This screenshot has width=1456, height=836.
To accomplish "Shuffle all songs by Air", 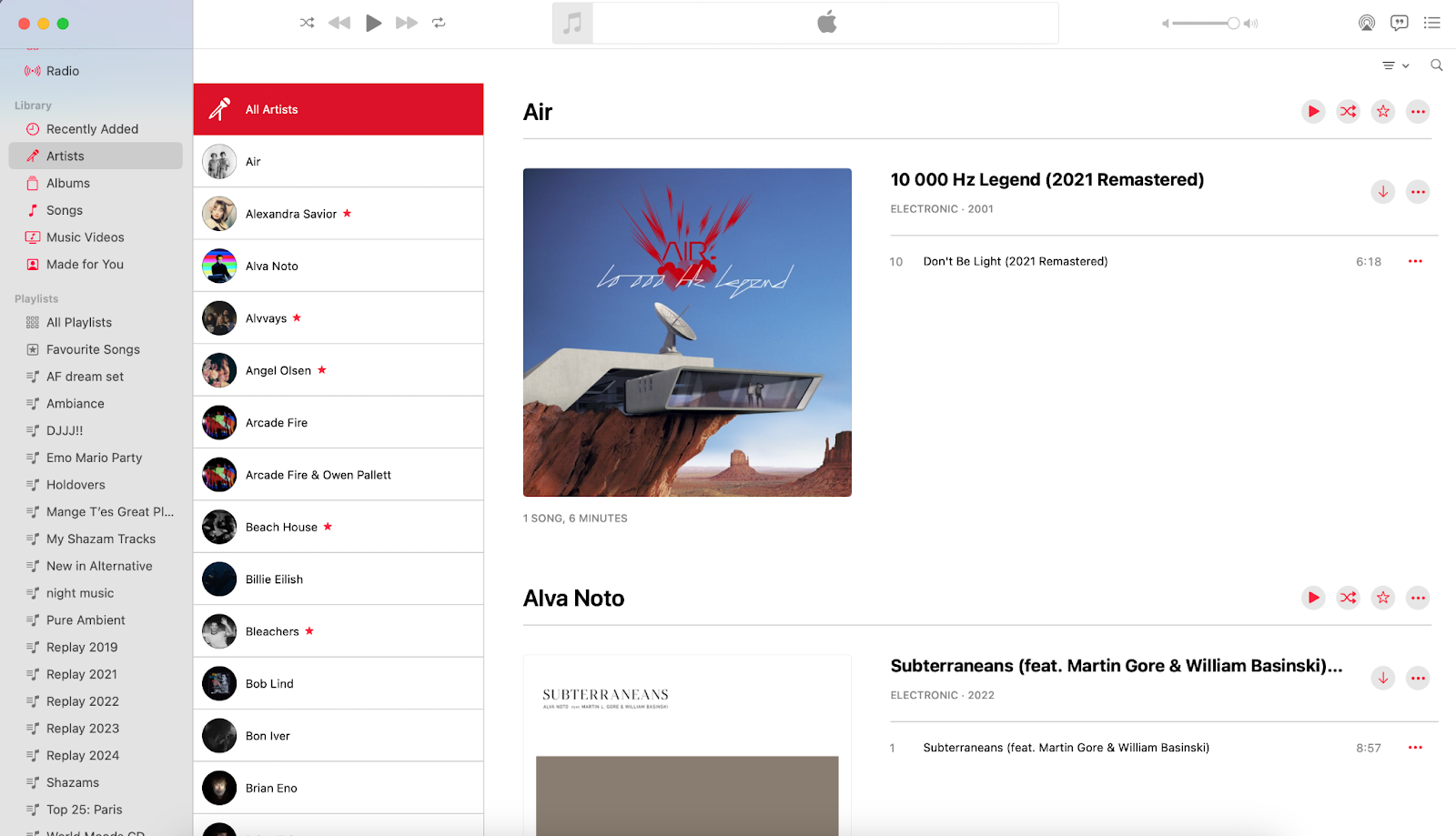I will [x=1348, y=111].
